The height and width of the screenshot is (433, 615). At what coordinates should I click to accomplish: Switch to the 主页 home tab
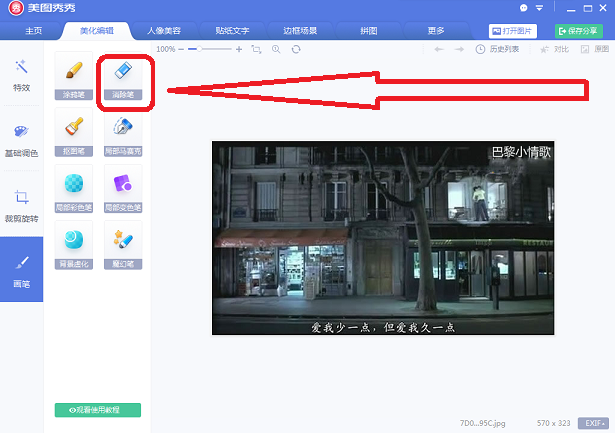pyautogui.click(x=33, y=31)
